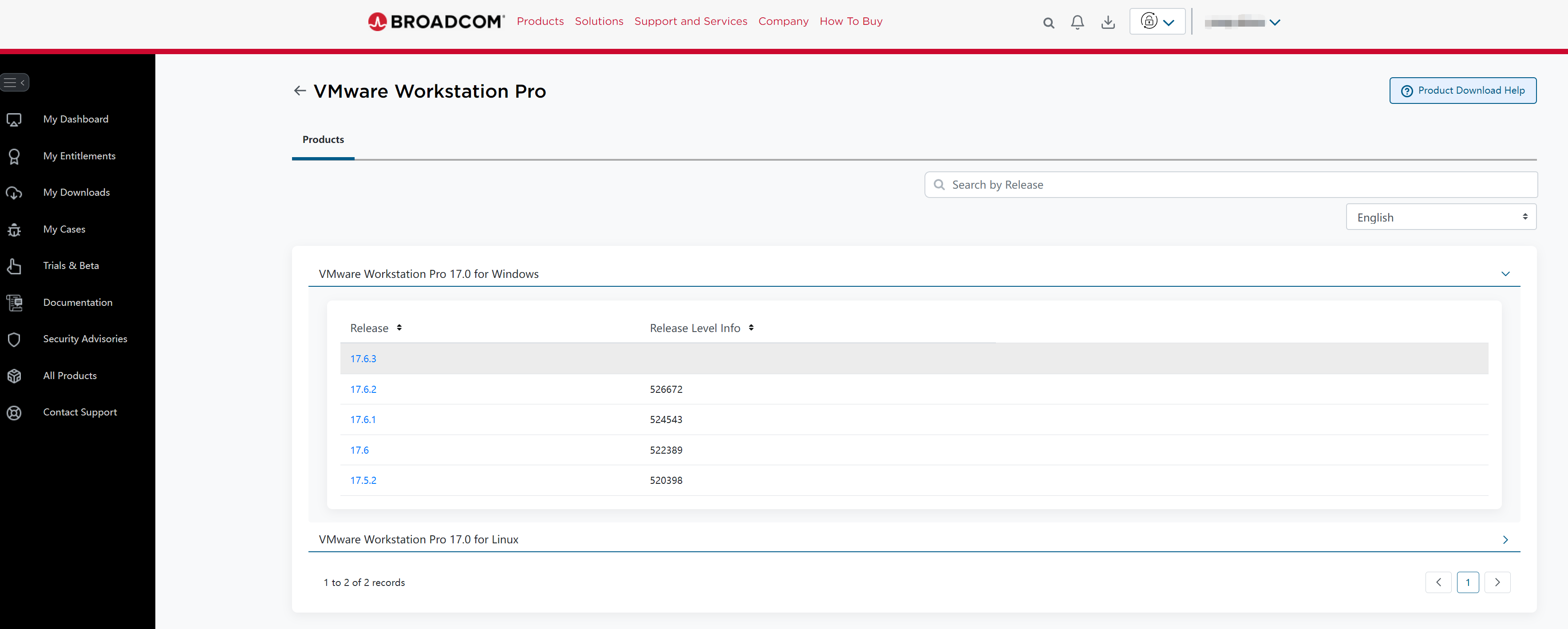Open release 17.6.3 link
The height and width of the screenshot is (629, 1568).
(363, 359)
